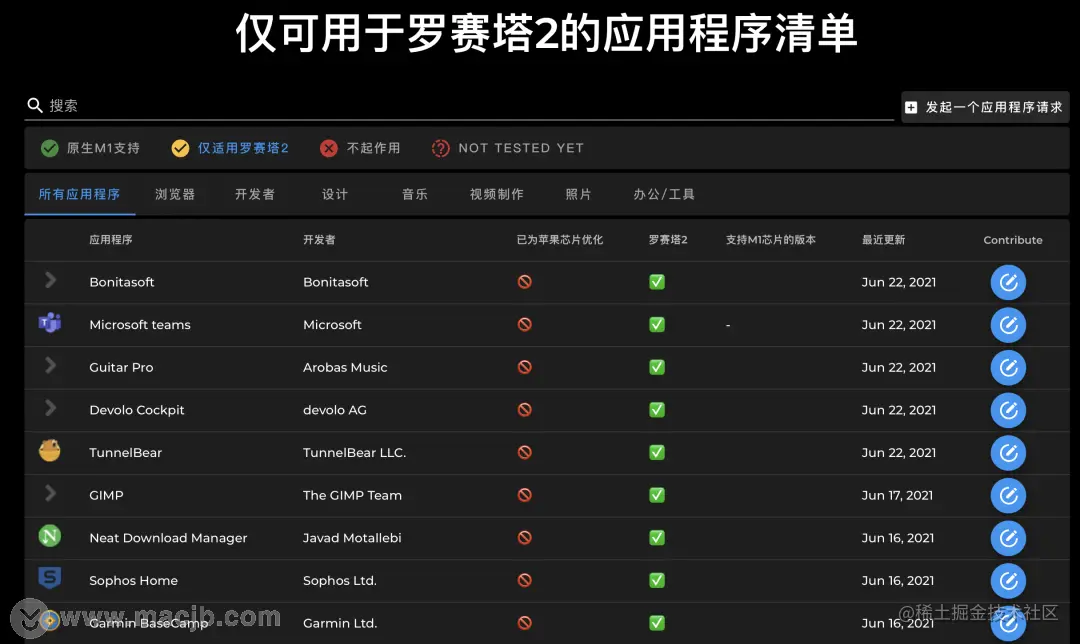1080x644 pixels.
Task: Click the Sophos Home app icon
Action: [x=50, y=578]
